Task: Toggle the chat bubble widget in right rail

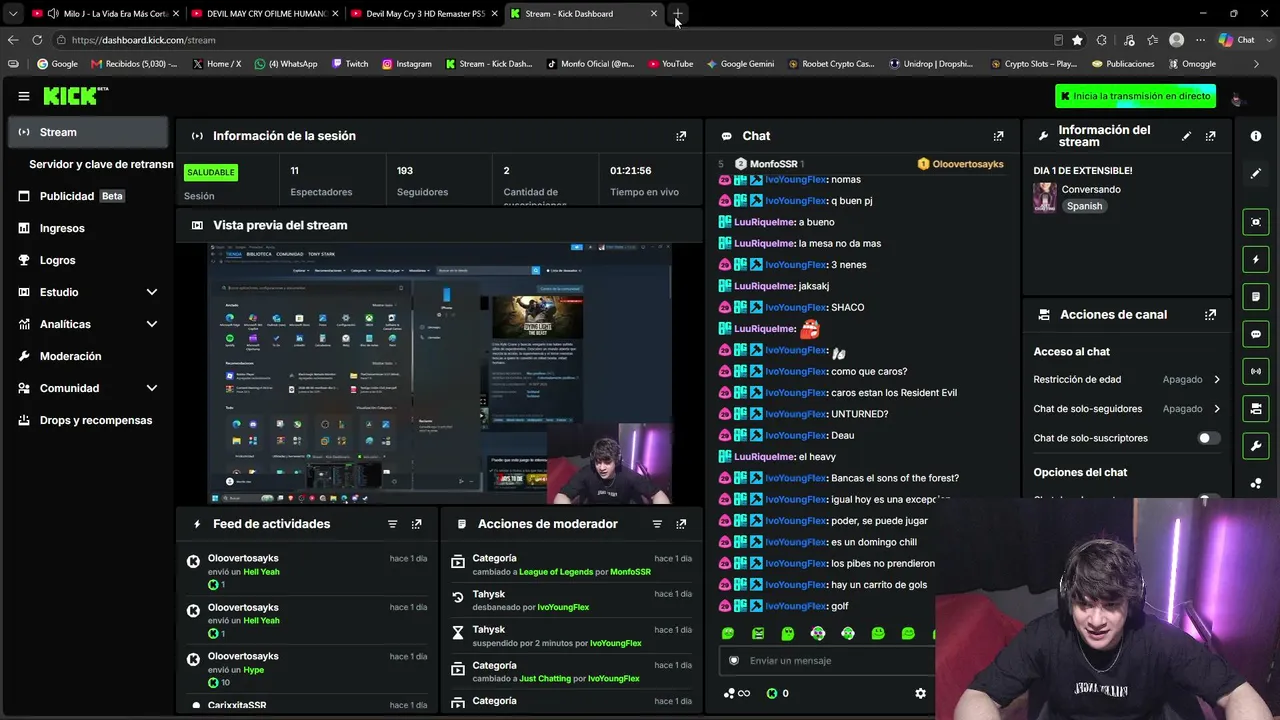Action: (x=1256, y=334)
